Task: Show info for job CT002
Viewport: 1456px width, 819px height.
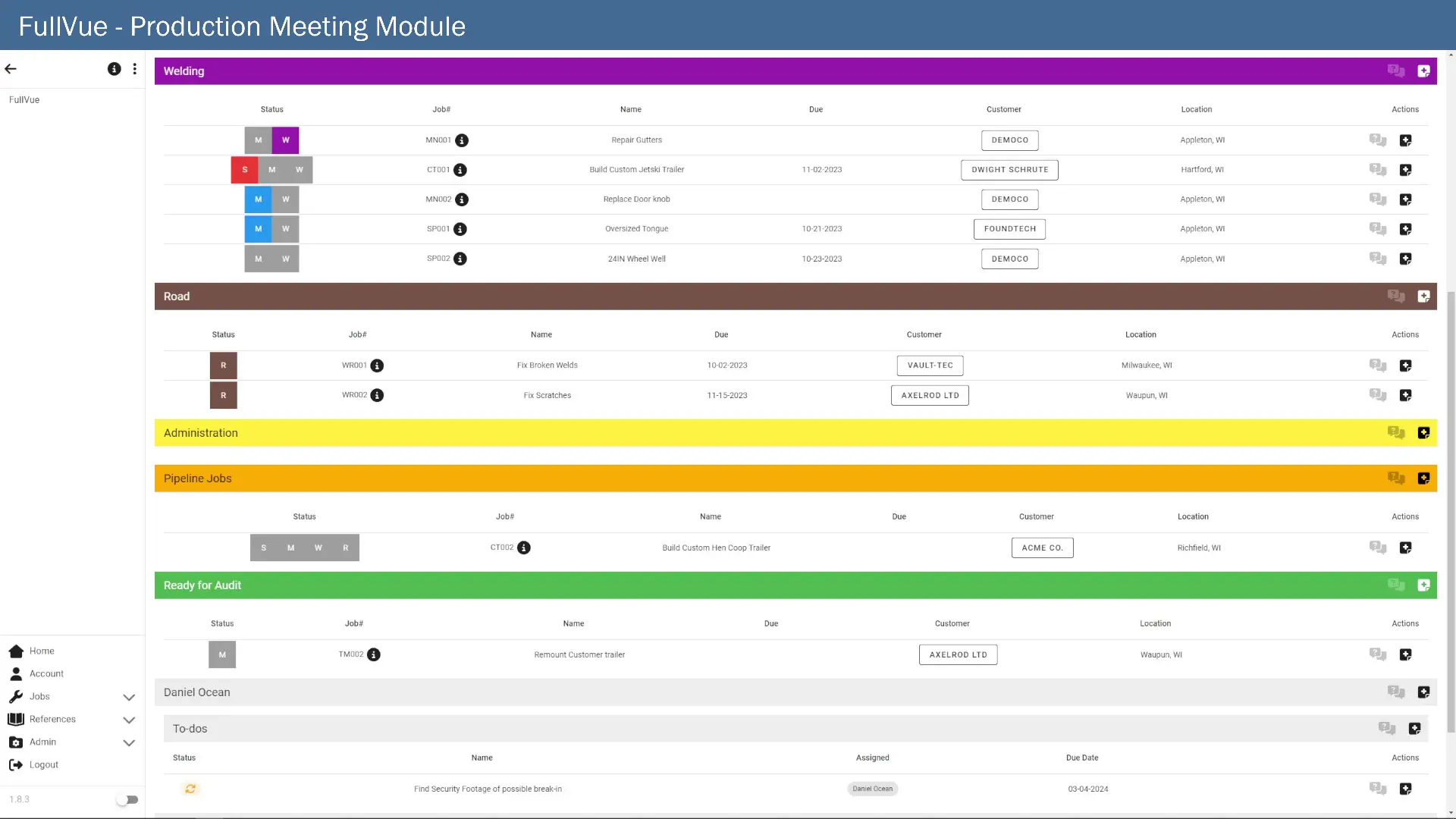Action: [524, 548]
